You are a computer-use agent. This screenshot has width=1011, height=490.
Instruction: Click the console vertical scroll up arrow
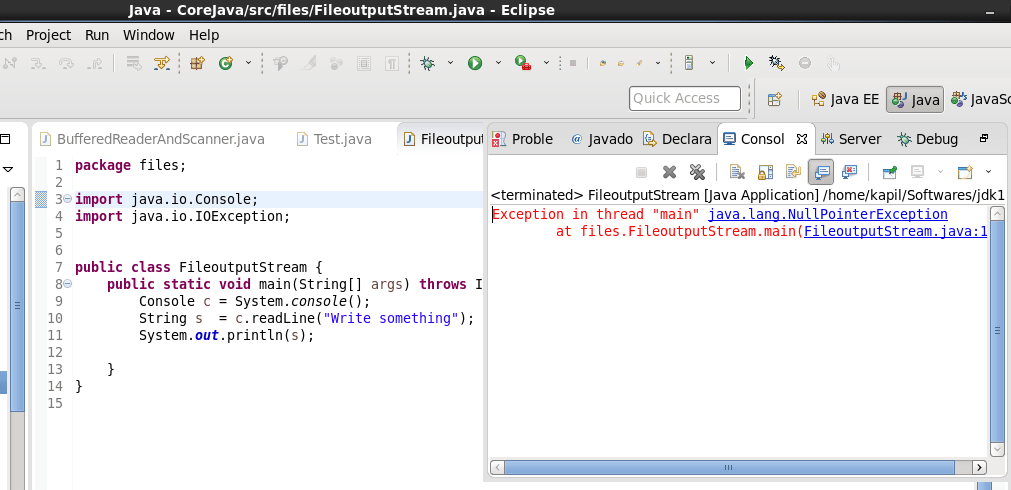pos(997,214)
